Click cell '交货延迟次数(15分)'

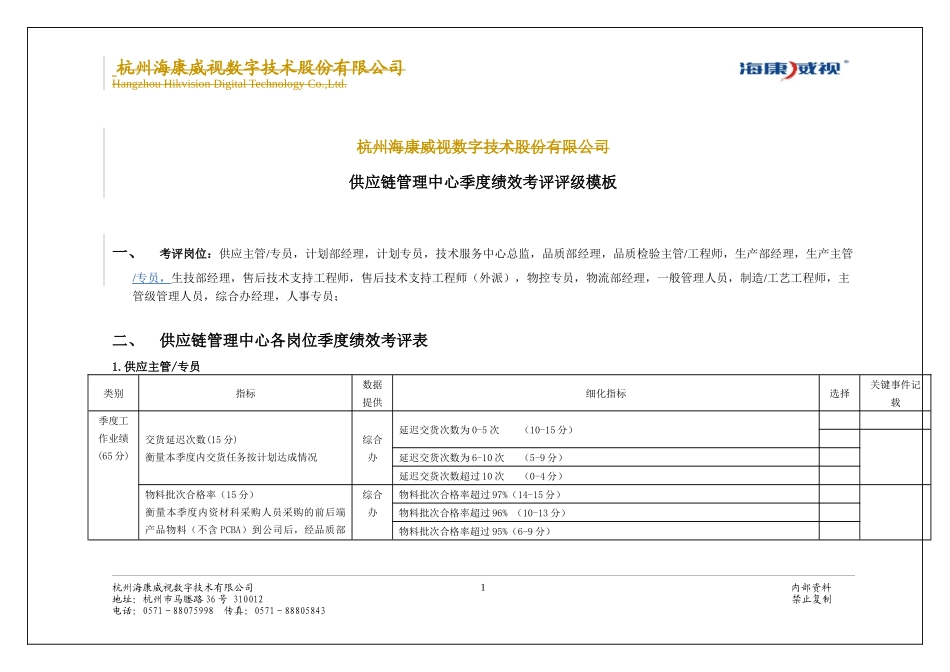pyautogui.click(x=191, y=439)
